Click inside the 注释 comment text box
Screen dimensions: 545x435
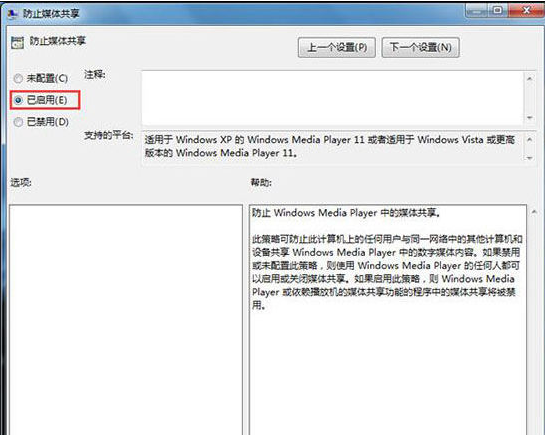333,98
